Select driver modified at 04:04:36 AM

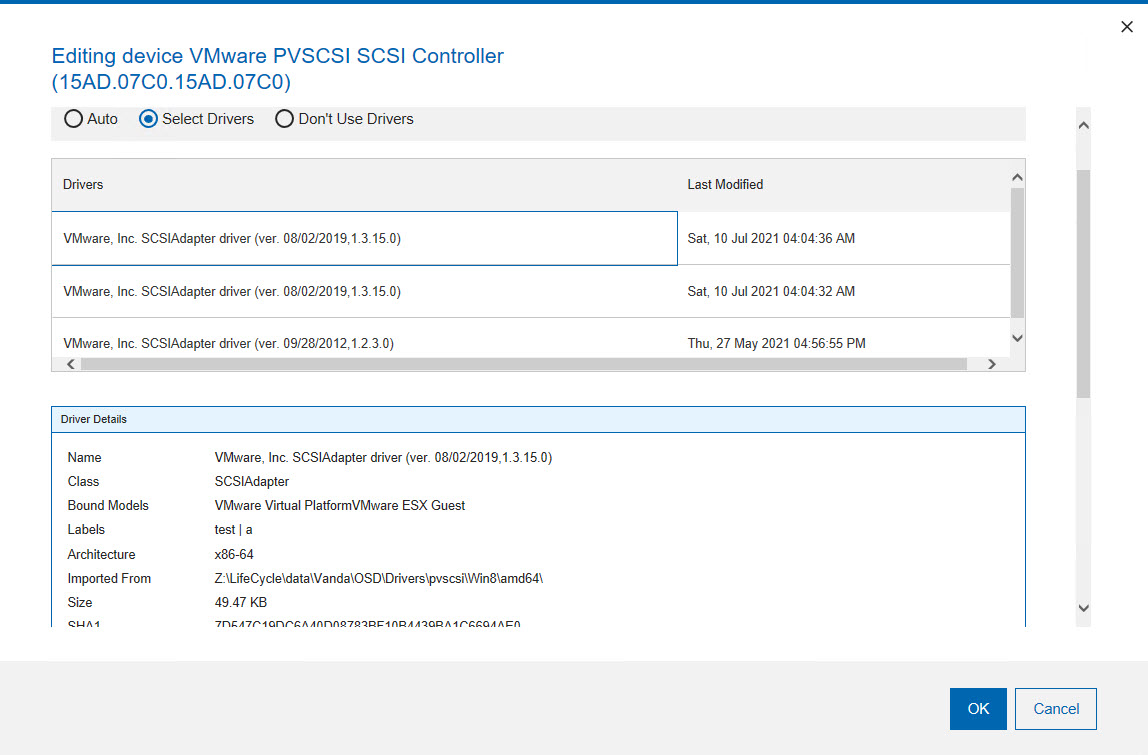(x=531, y=239)
